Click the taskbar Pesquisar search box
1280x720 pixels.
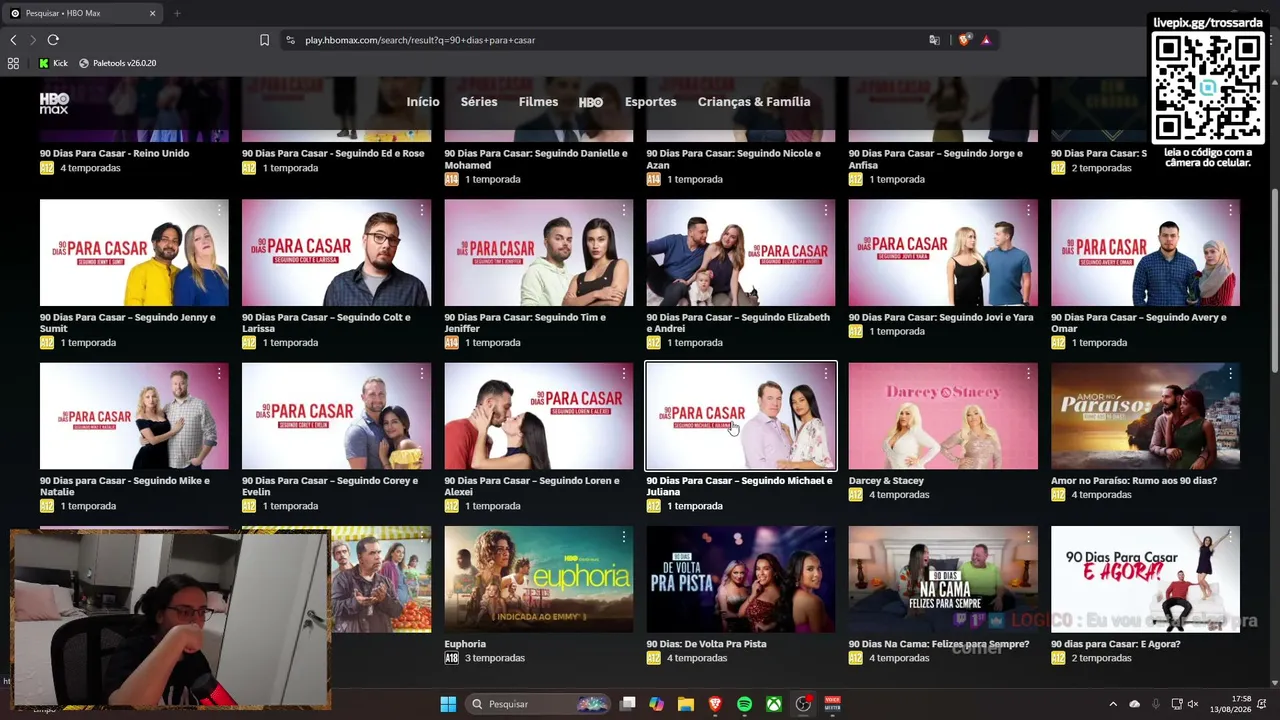(x=540, y=704)
